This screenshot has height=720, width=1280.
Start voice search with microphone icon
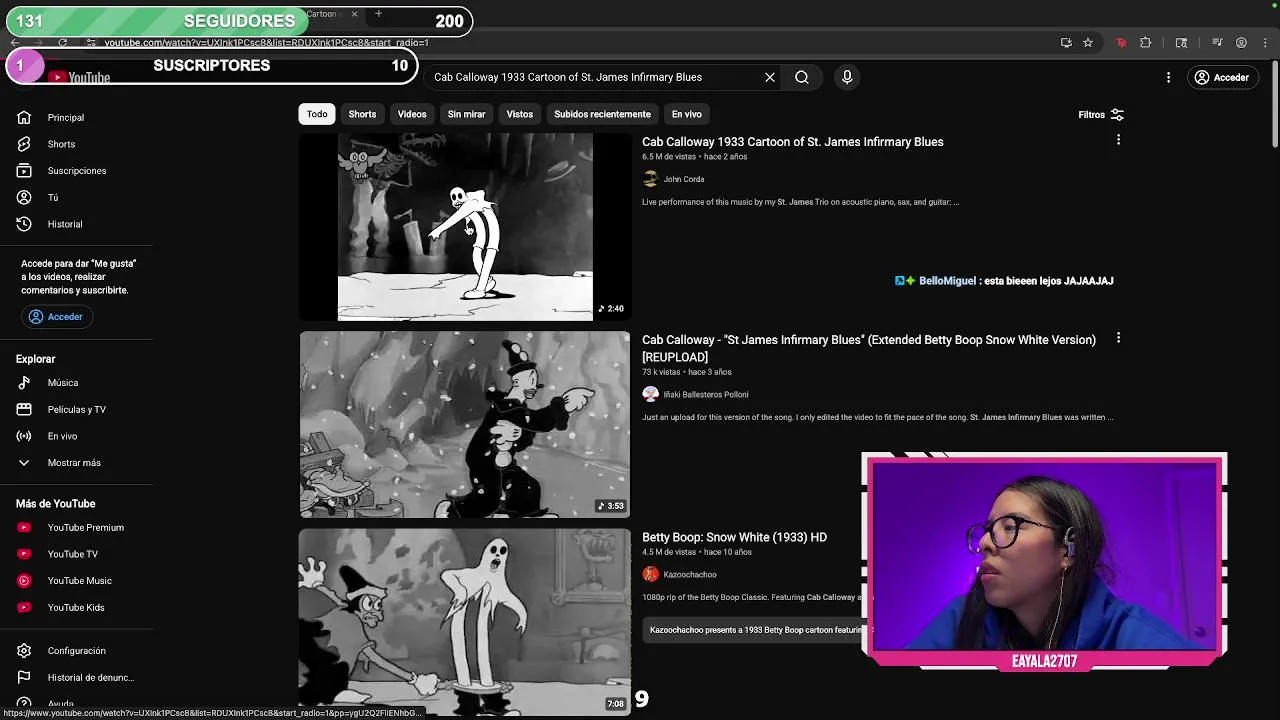[847, 77]
